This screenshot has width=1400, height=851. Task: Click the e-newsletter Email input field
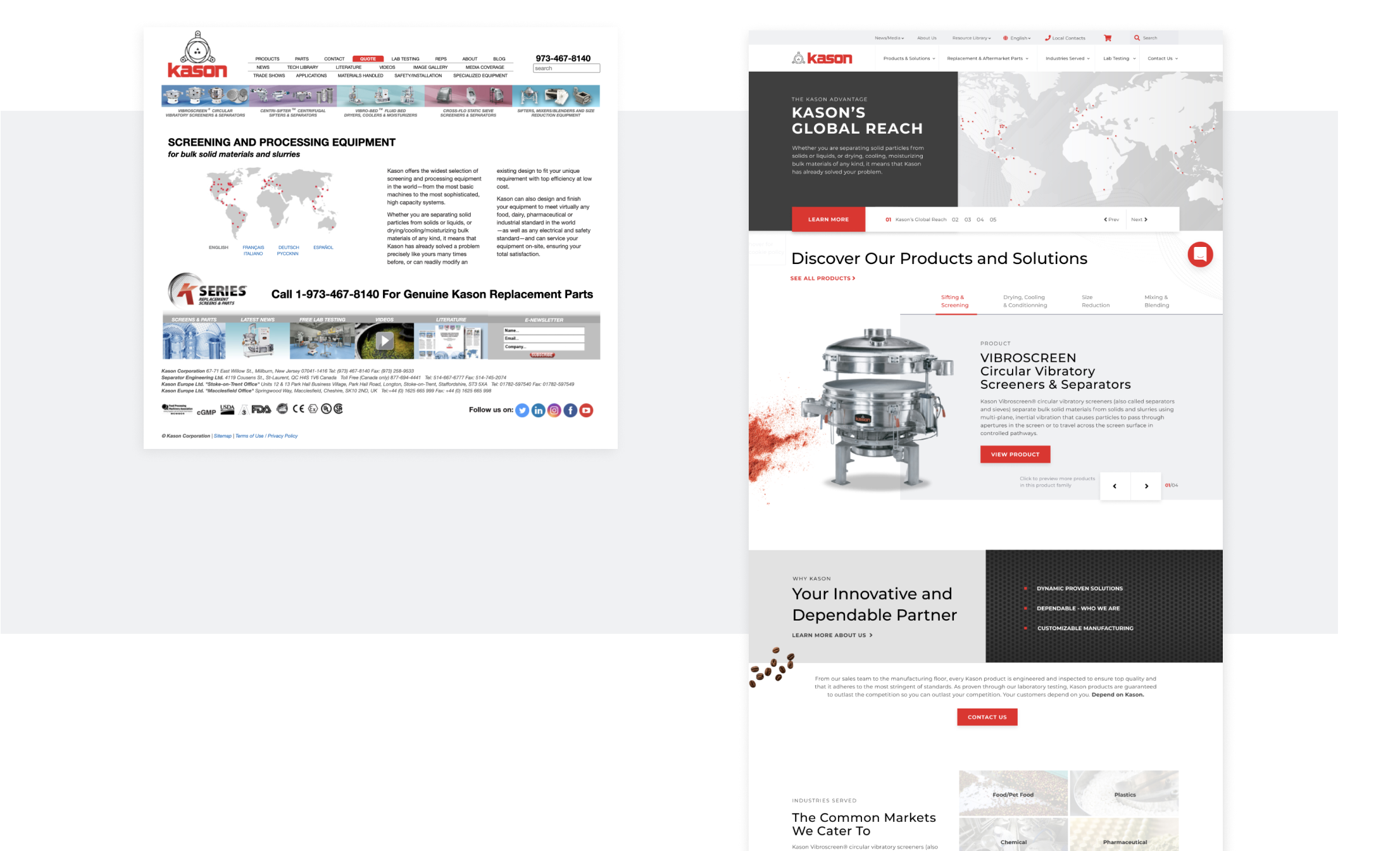543,339
